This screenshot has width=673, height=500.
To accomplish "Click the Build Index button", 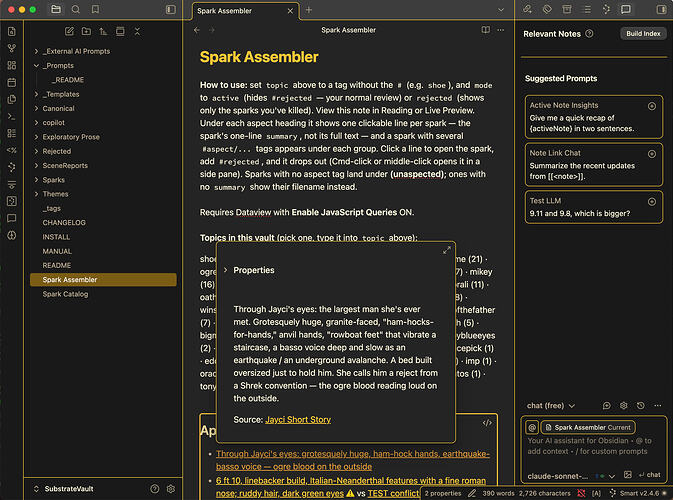I will pos(643,33).
